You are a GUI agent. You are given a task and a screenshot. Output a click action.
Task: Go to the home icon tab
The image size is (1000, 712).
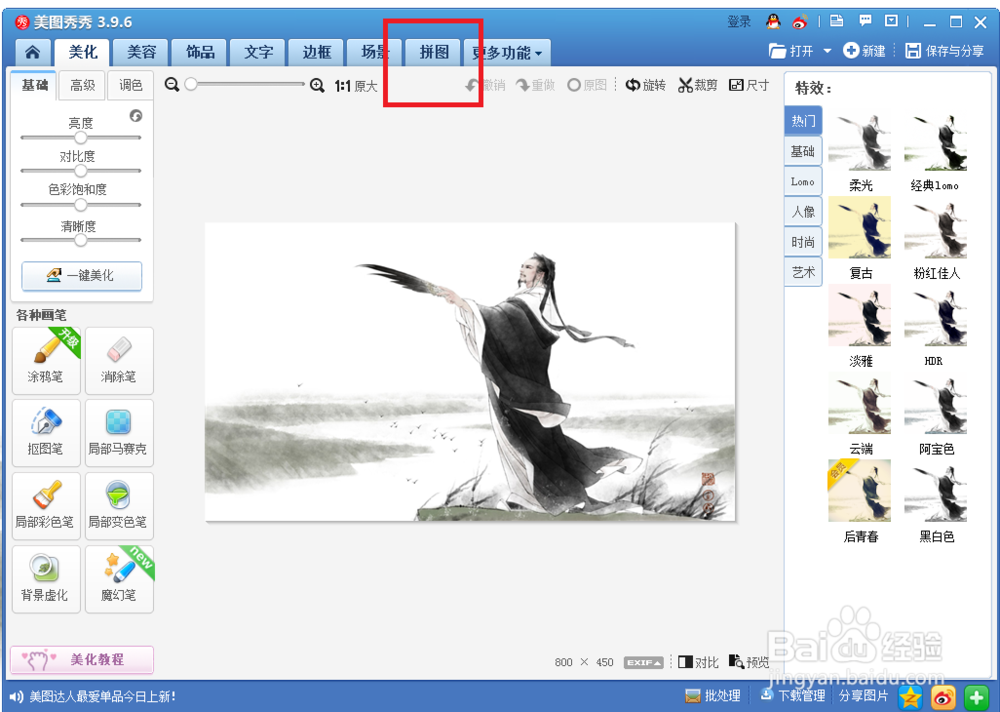click(x=32, y=52)
